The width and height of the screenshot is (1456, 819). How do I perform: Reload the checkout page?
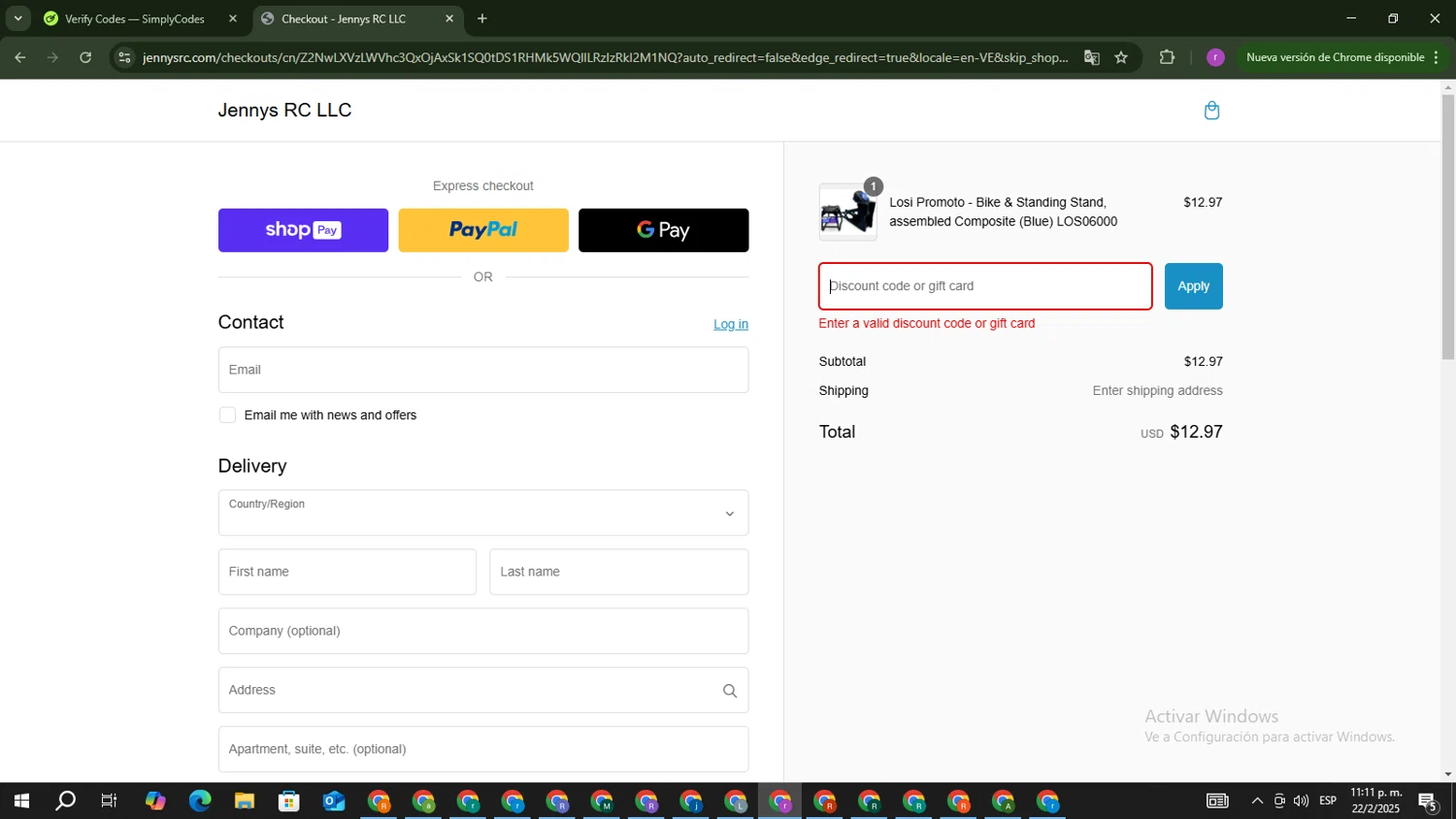point(85,57)
